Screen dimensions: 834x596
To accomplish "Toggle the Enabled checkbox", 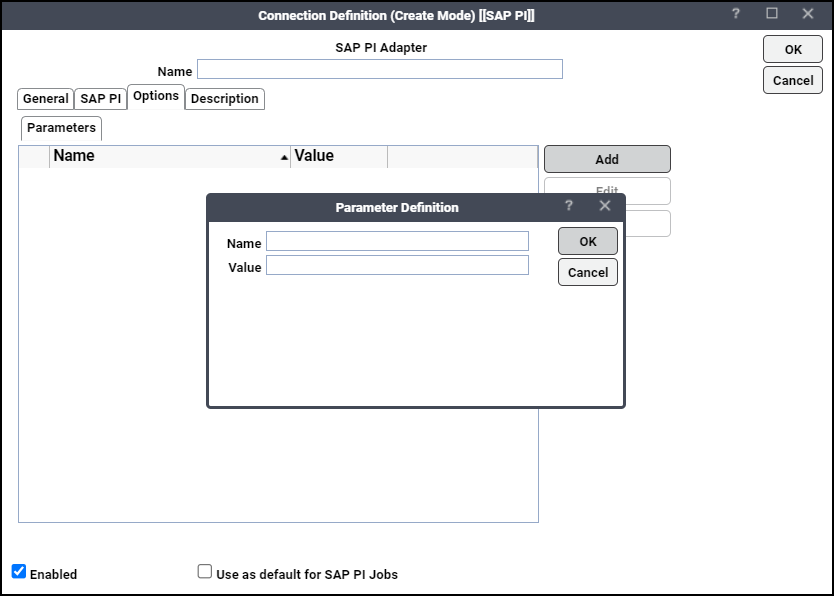I will (x=19, y=572).
